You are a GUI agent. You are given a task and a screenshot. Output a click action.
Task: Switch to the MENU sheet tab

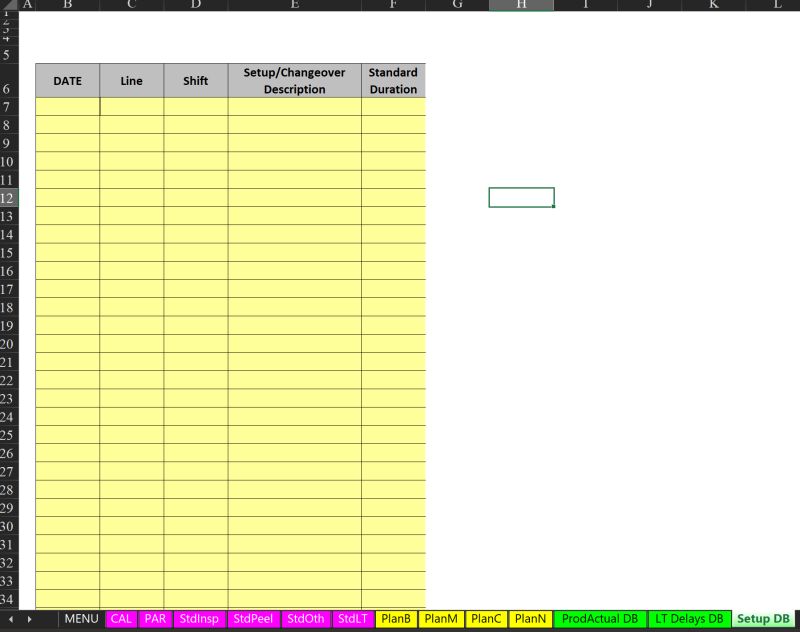[82, 618]
